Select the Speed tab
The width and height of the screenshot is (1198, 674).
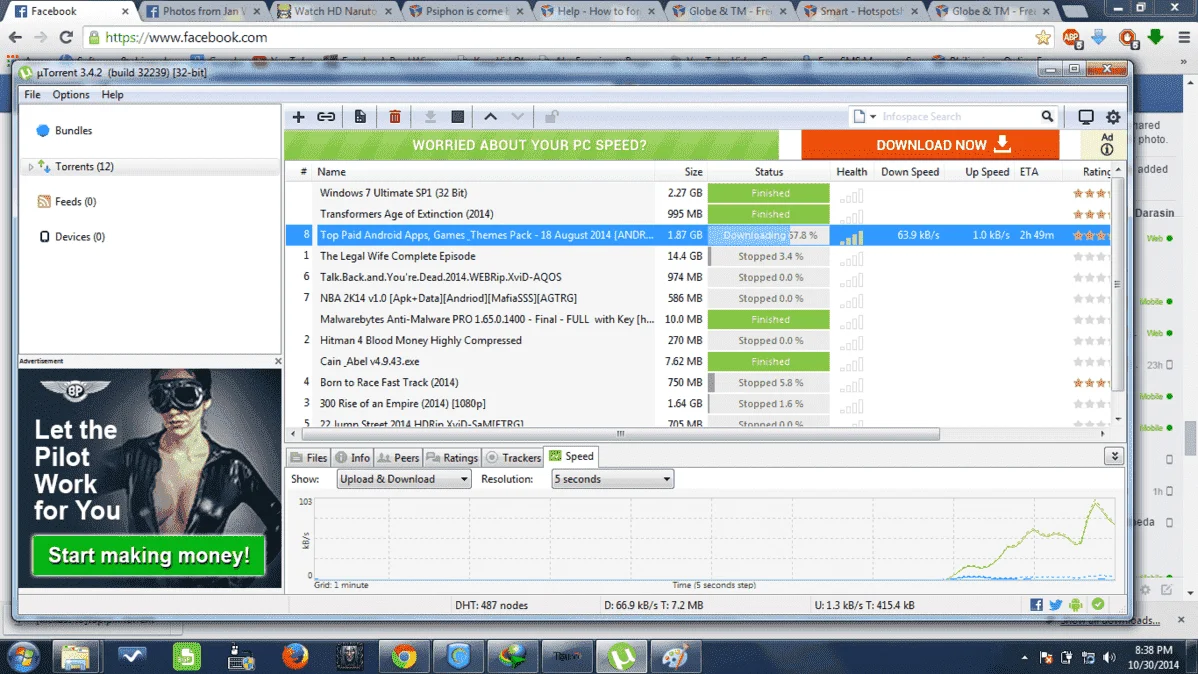(571, 456)
